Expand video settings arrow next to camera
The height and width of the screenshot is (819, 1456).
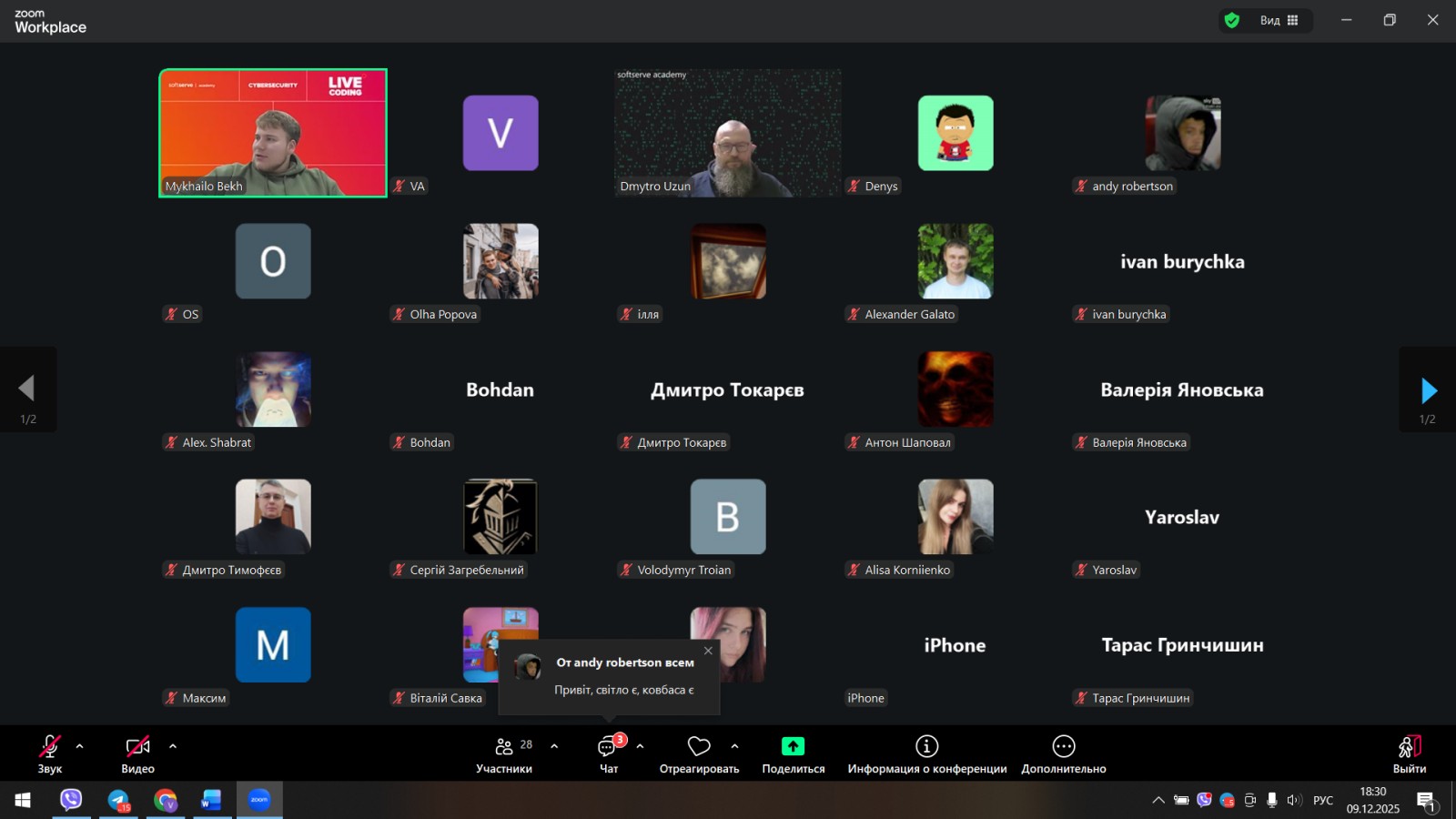[173, 746]
